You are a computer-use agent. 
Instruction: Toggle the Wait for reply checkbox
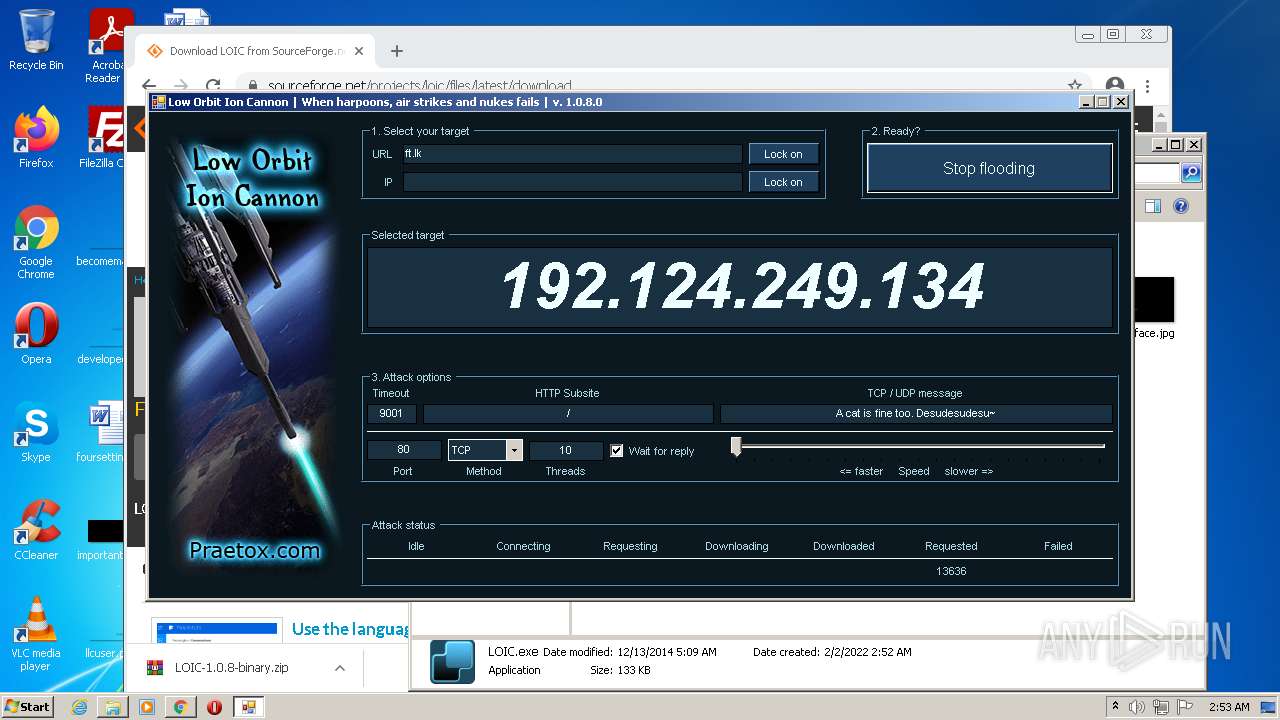617,451
